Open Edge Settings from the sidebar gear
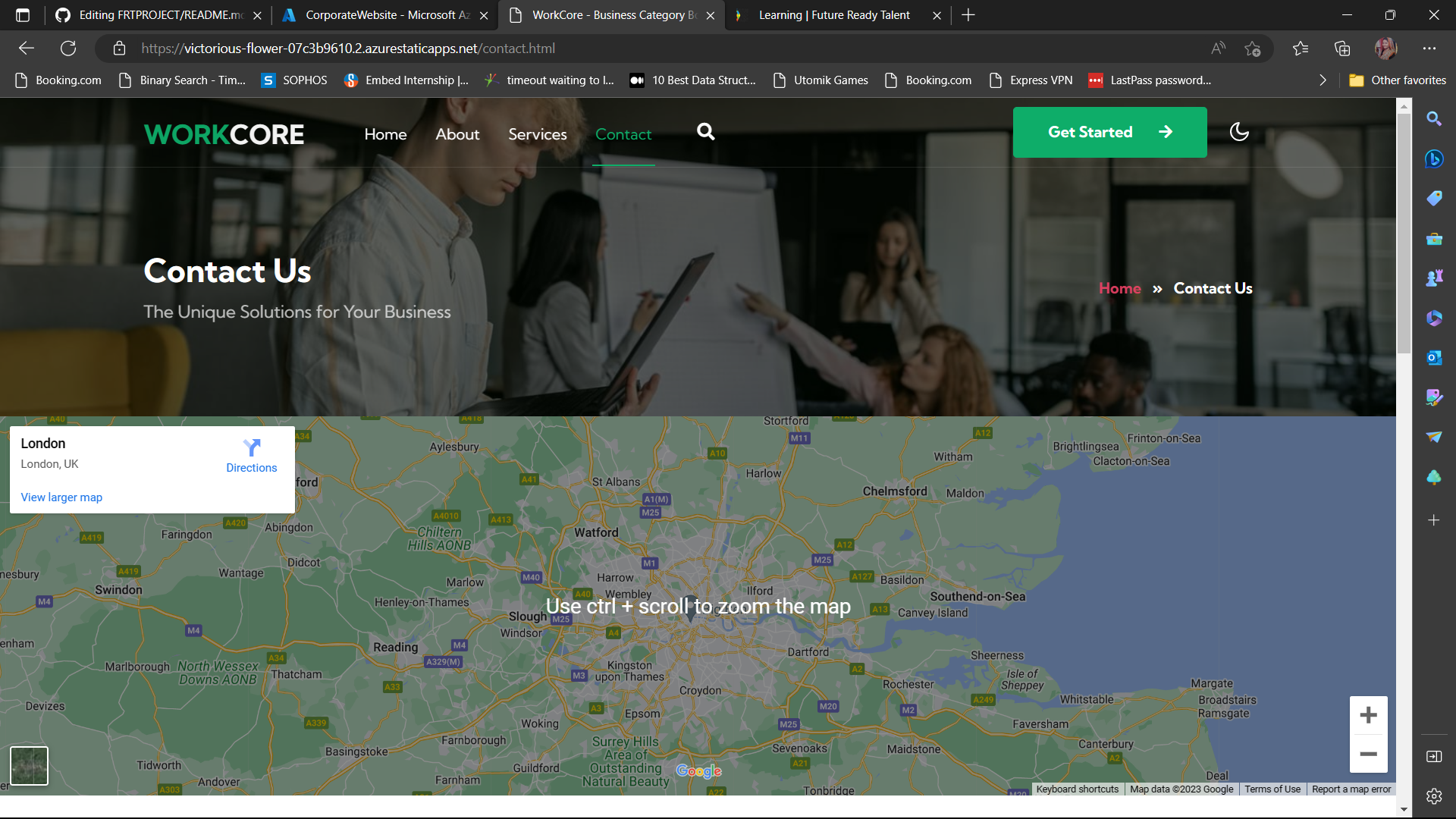 (x=1435, y=796)
